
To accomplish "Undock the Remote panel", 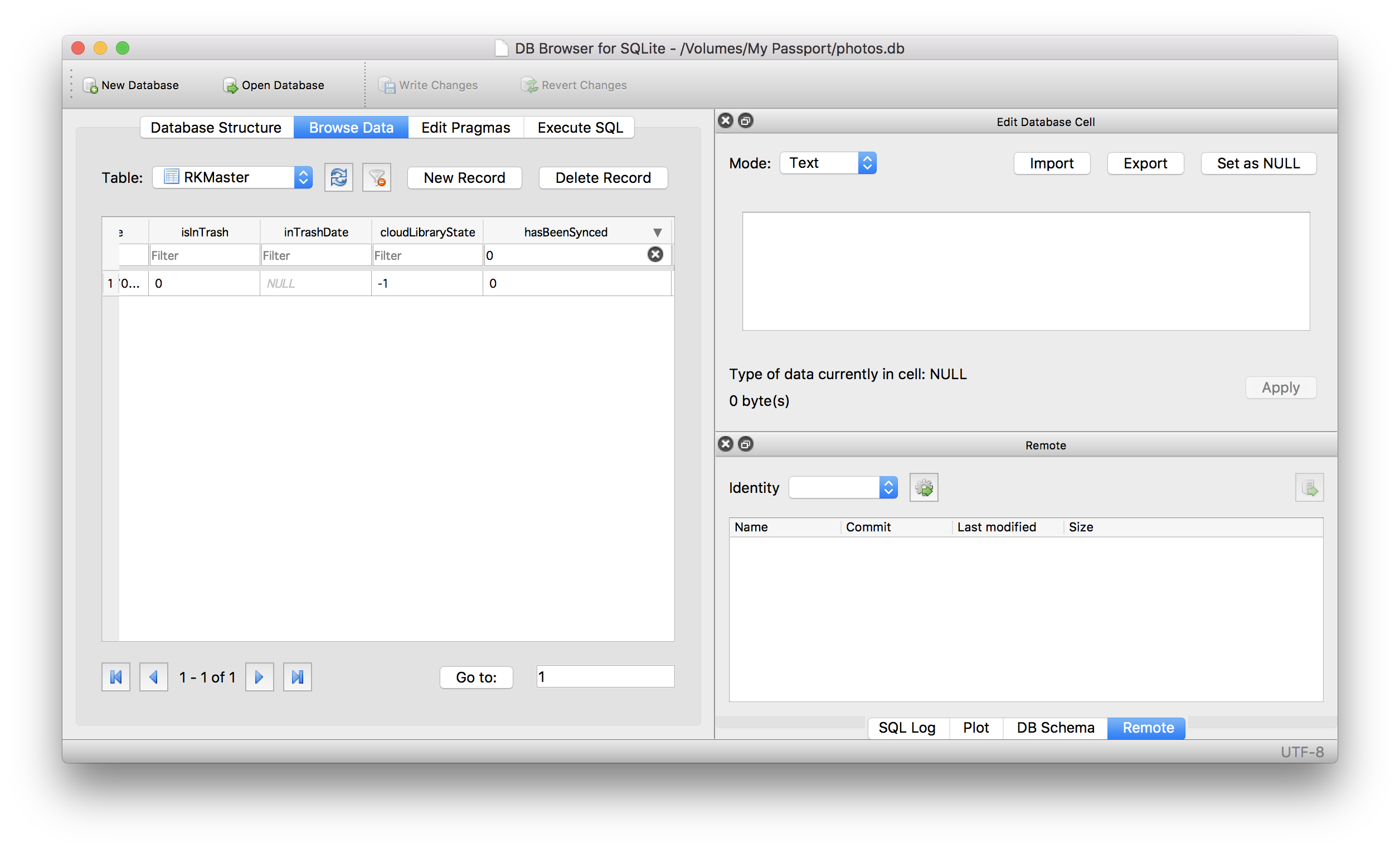I will click(746, 444).
